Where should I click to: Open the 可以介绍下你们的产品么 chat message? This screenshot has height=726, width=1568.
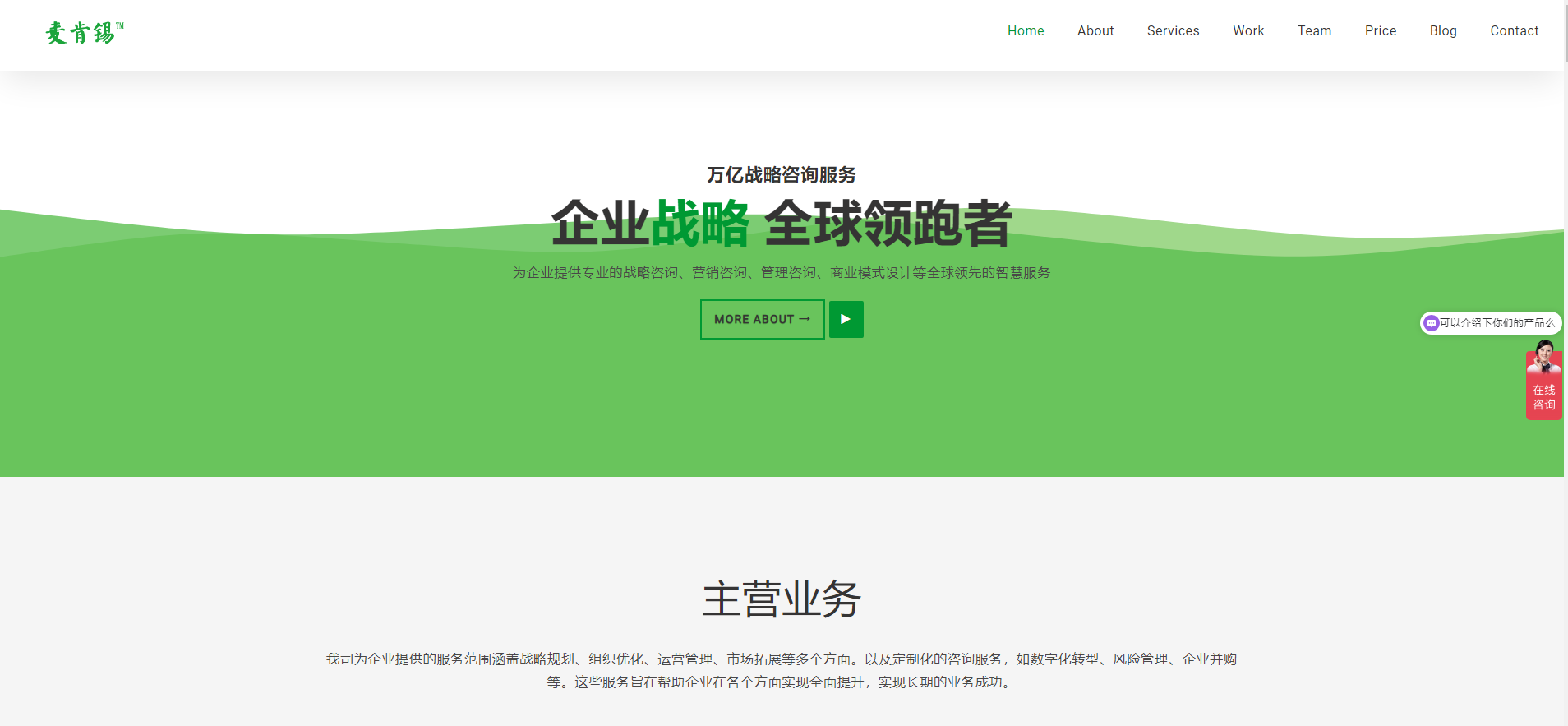coord(1497,323)
